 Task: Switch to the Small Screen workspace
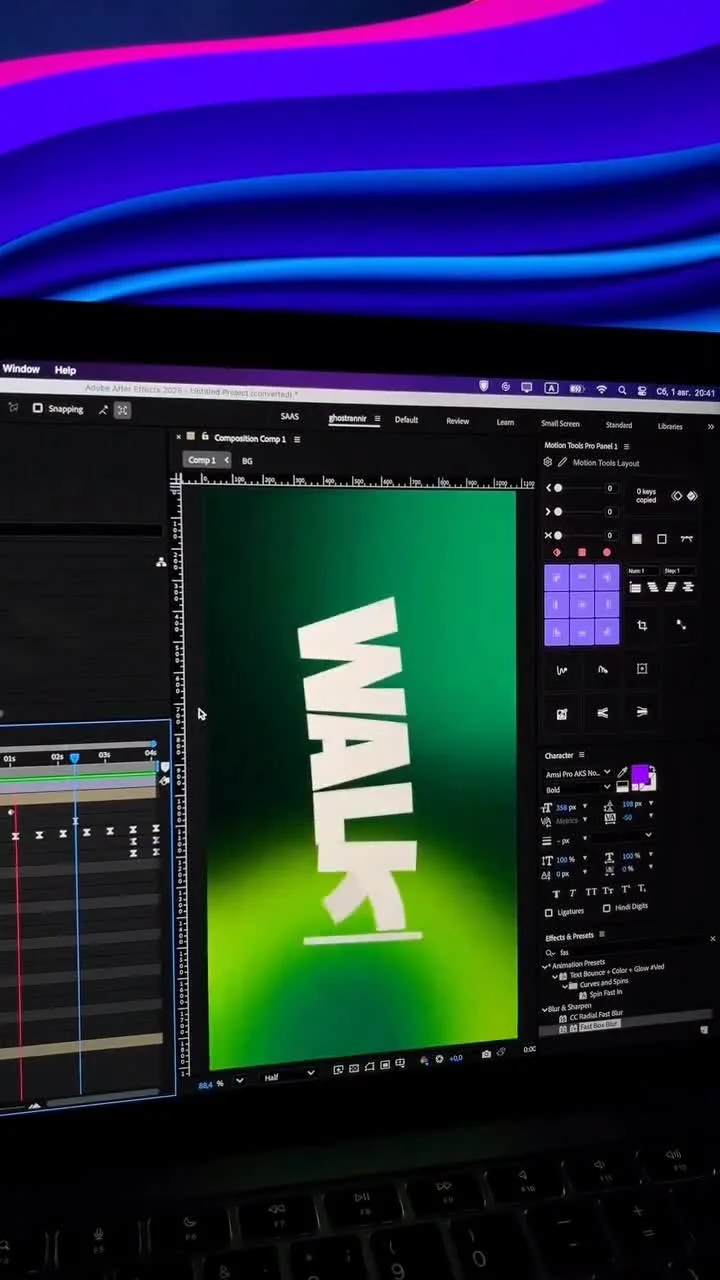pyautogui.click(x=560, y=423)
